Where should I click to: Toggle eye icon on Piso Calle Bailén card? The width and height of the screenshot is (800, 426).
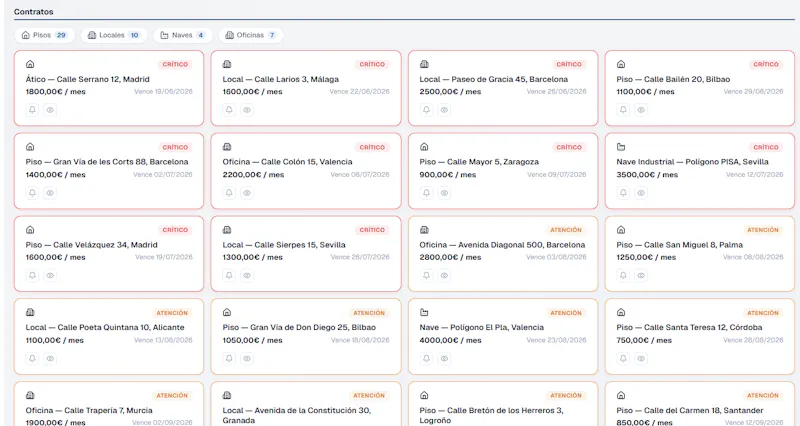click(x=641, y=110)
